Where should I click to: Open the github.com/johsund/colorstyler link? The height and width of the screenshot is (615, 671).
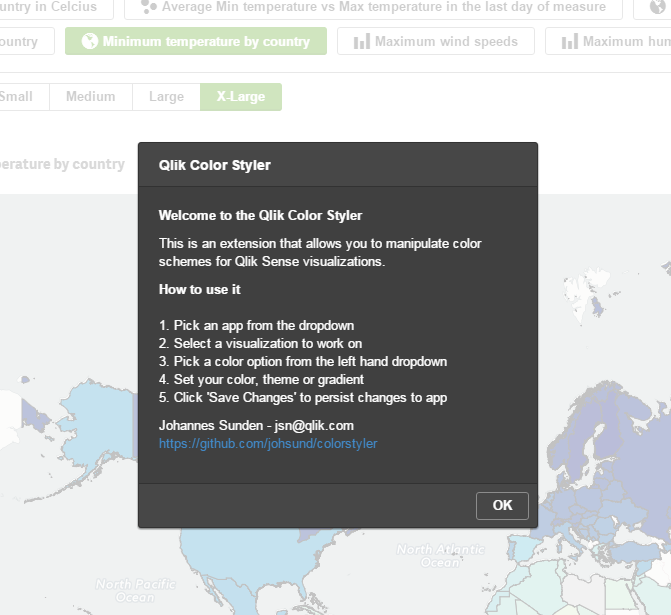coord(268,443)
